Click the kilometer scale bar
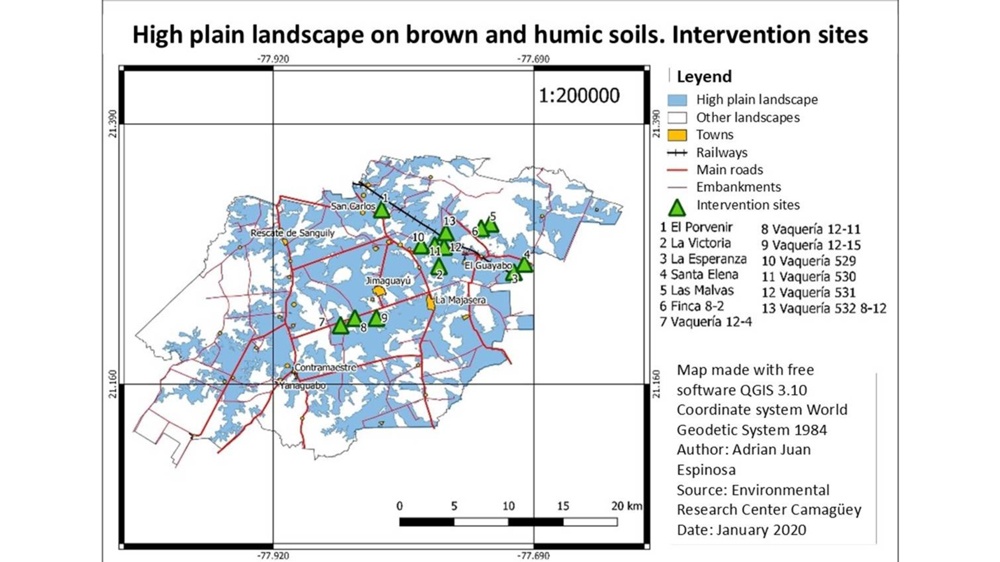 click(x=508, y=521)
